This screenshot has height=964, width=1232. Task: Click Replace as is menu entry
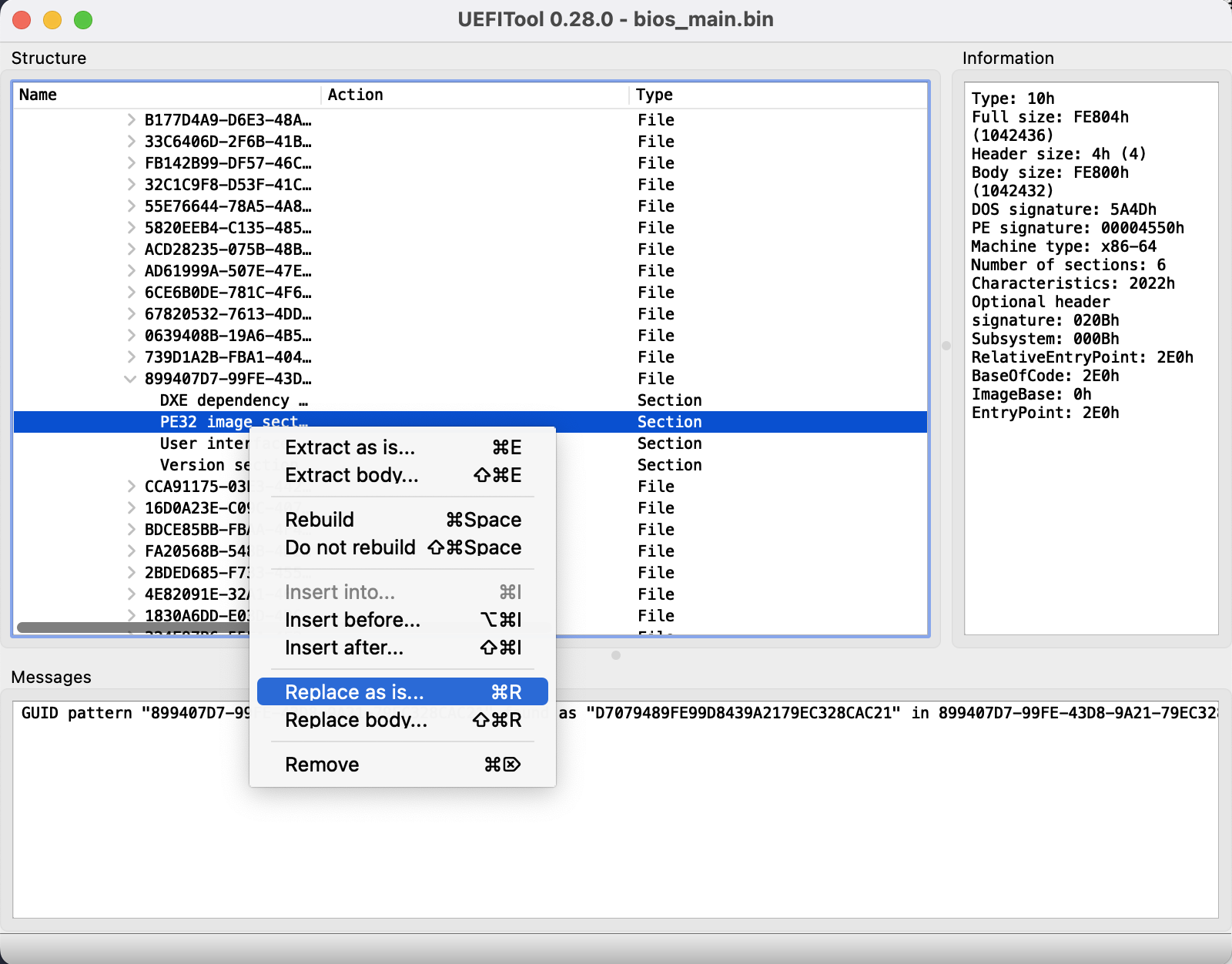403,691
